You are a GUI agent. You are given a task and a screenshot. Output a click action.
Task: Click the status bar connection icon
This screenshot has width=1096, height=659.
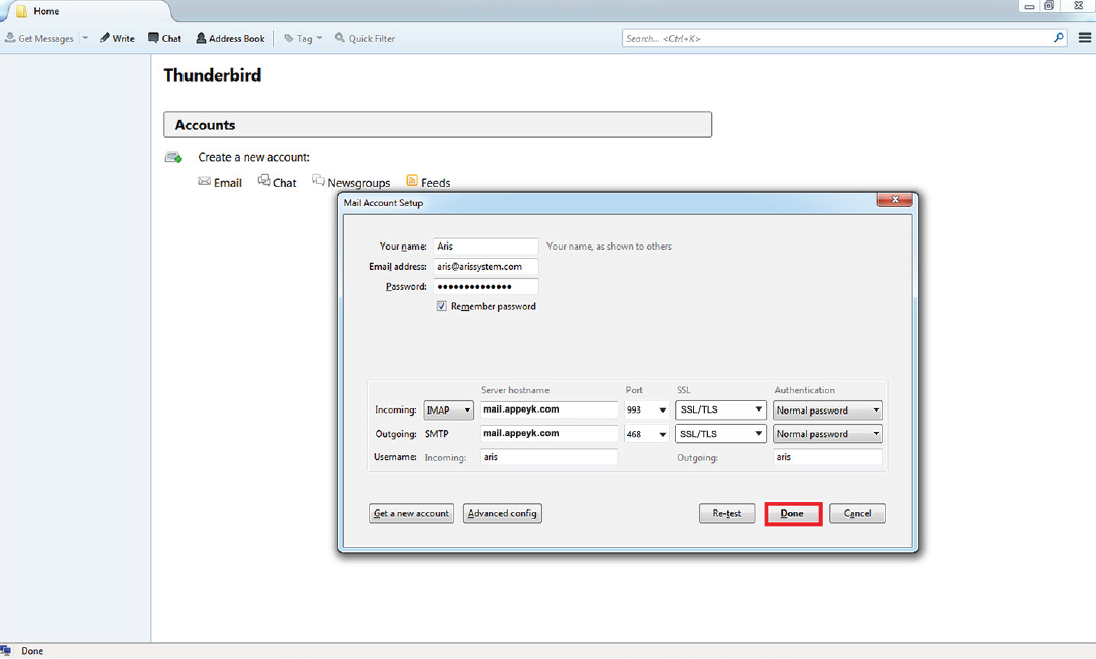coord(6,651)
